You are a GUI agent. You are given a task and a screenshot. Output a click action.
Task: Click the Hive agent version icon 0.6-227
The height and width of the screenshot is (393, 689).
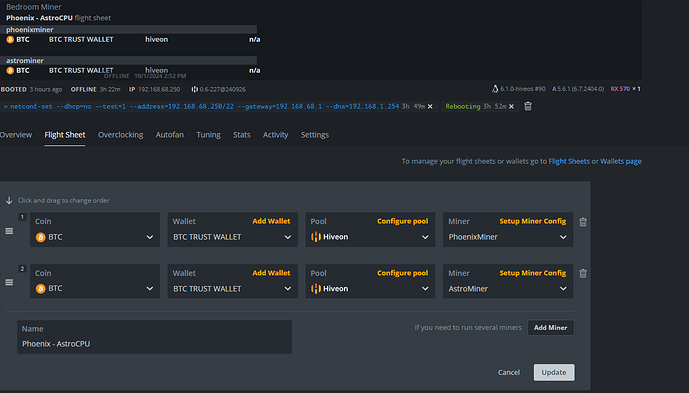[x=194, y=89]
